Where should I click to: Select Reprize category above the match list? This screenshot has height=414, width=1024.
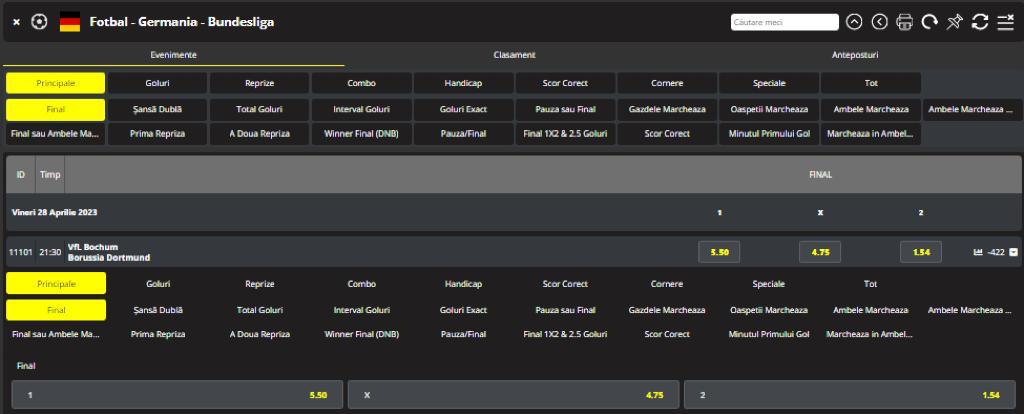point(259,83)
